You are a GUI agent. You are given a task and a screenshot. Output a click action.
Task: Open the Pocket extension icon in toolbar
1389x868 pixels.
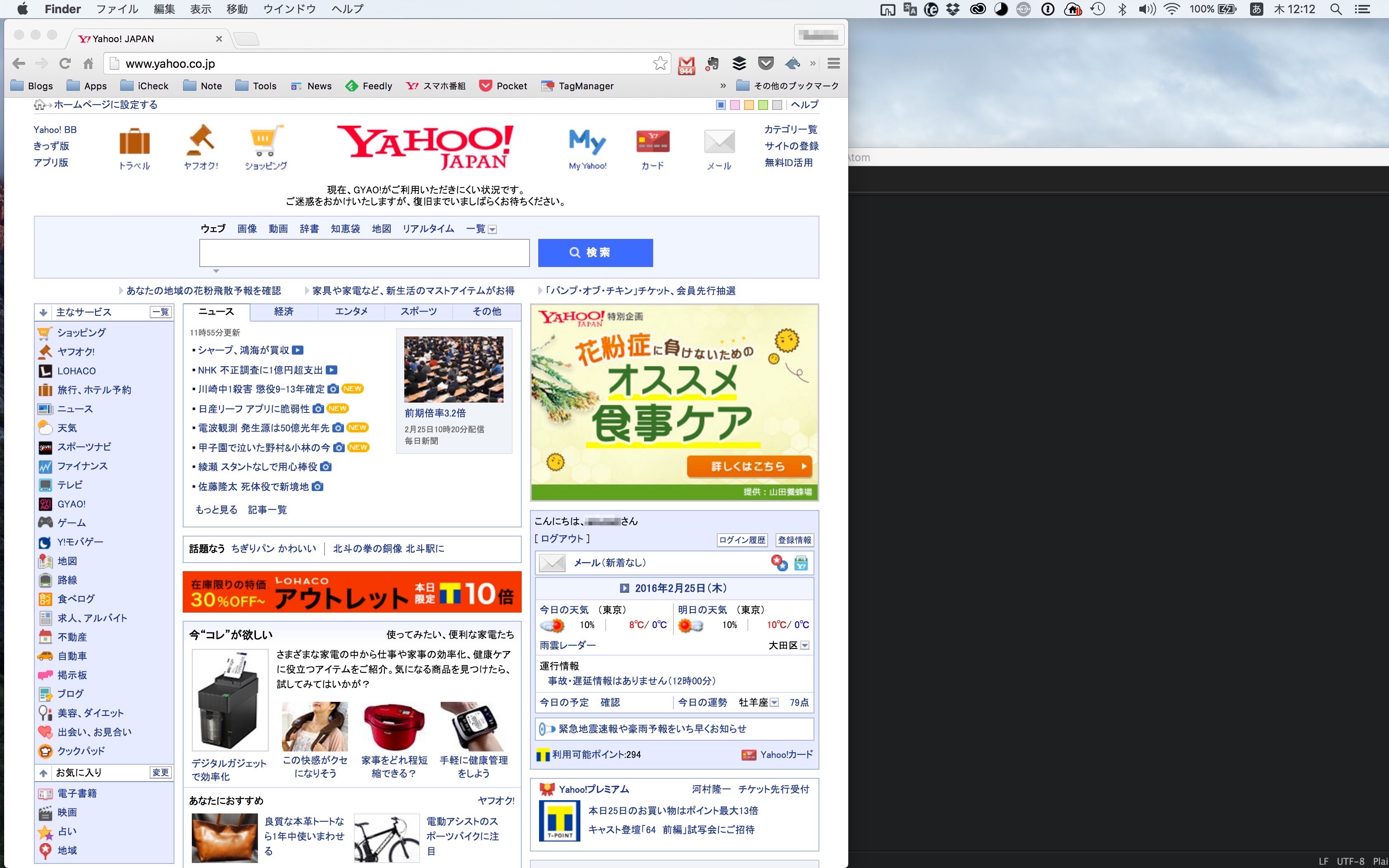766,63
